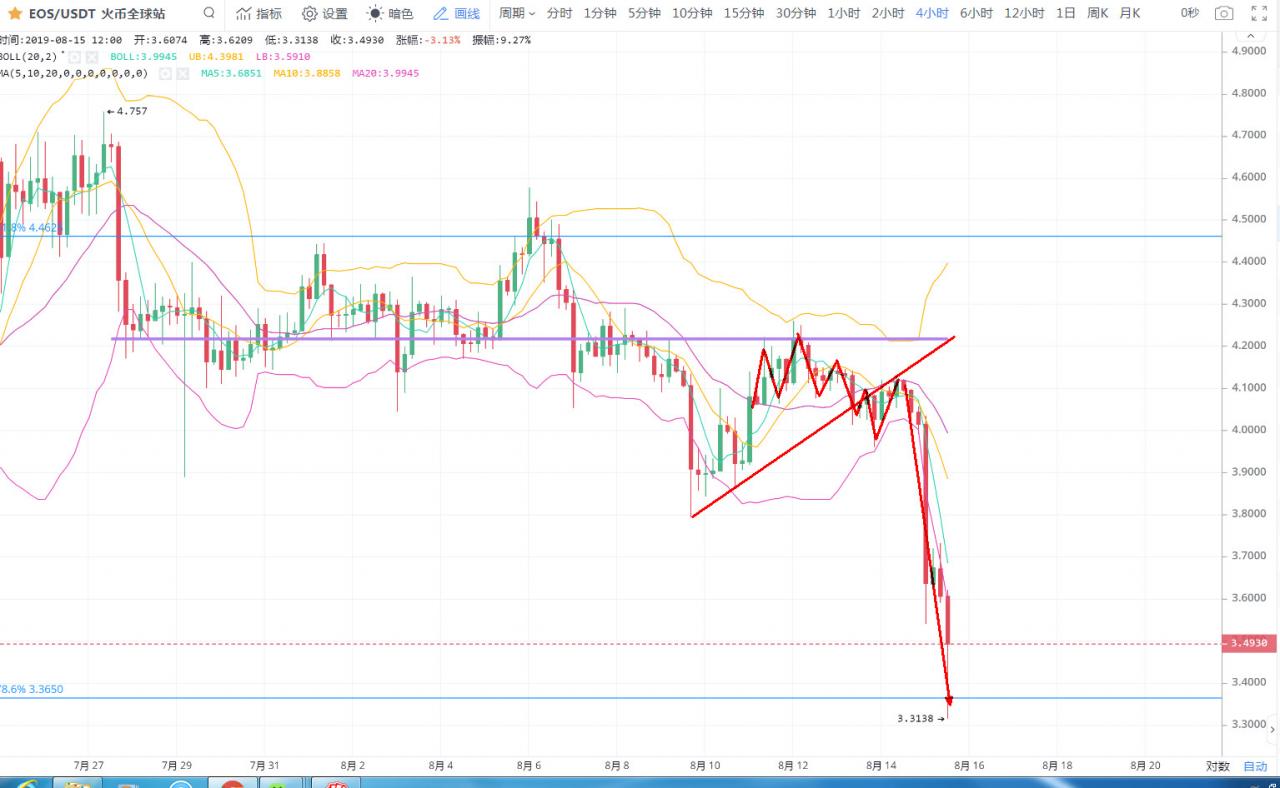Click the current price tag 3.4930
Viewport: 1280px width, 788px height.
coord(1250,643)
